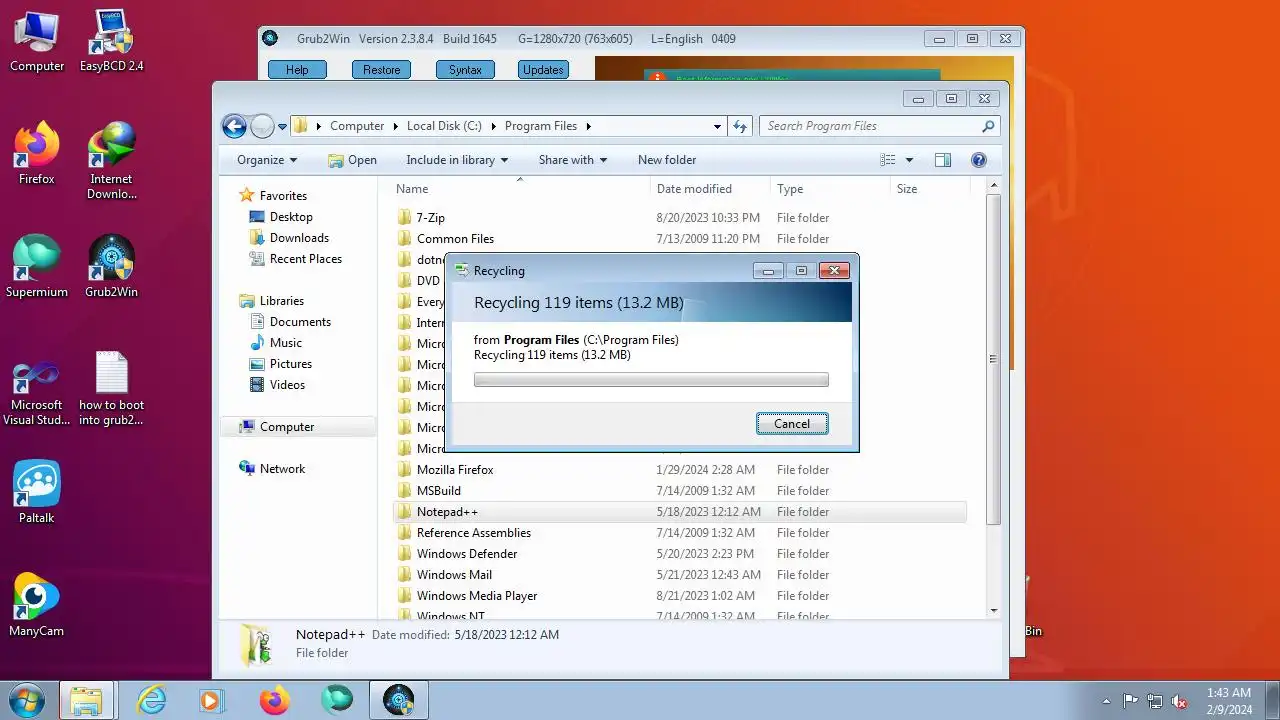Viewport: 1280px width, 720px height.
Task: Sort by Date modified column header
Action: 709,188
